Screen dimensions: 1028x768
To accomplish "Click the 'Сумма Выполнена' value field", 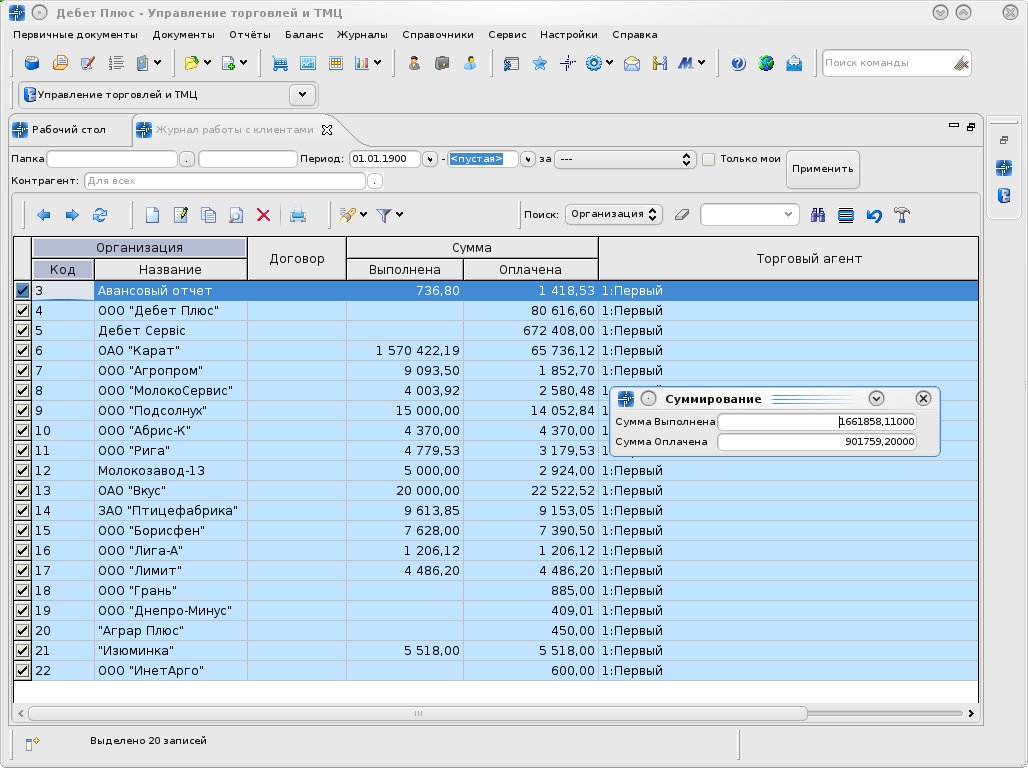I will (x=817, y=422).
